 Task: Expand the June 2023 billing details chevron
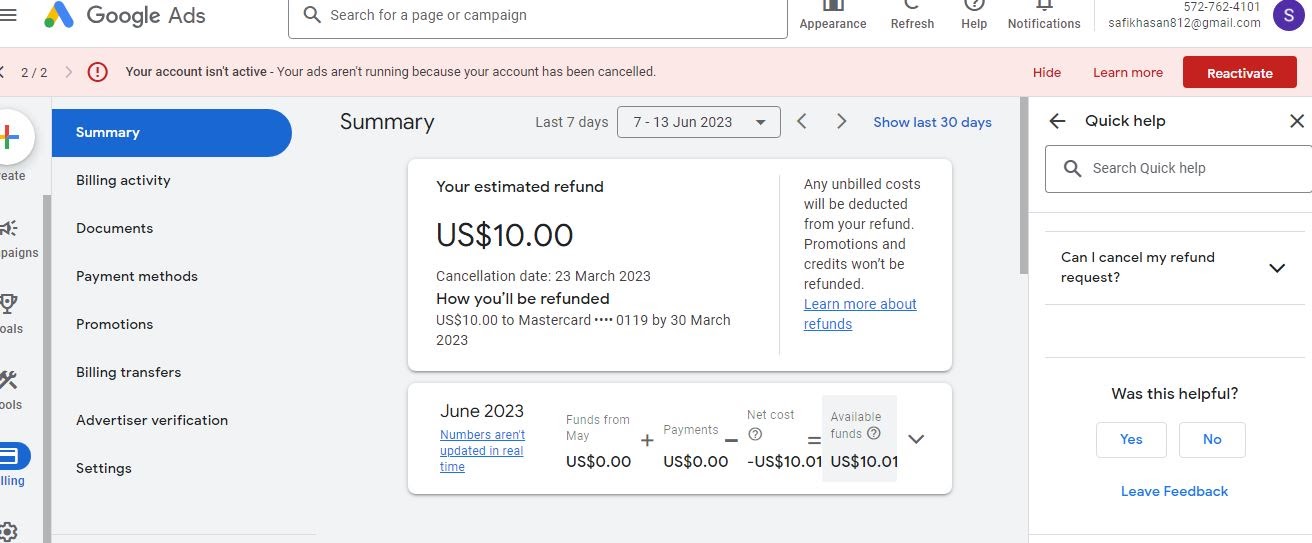click(915, 439)
